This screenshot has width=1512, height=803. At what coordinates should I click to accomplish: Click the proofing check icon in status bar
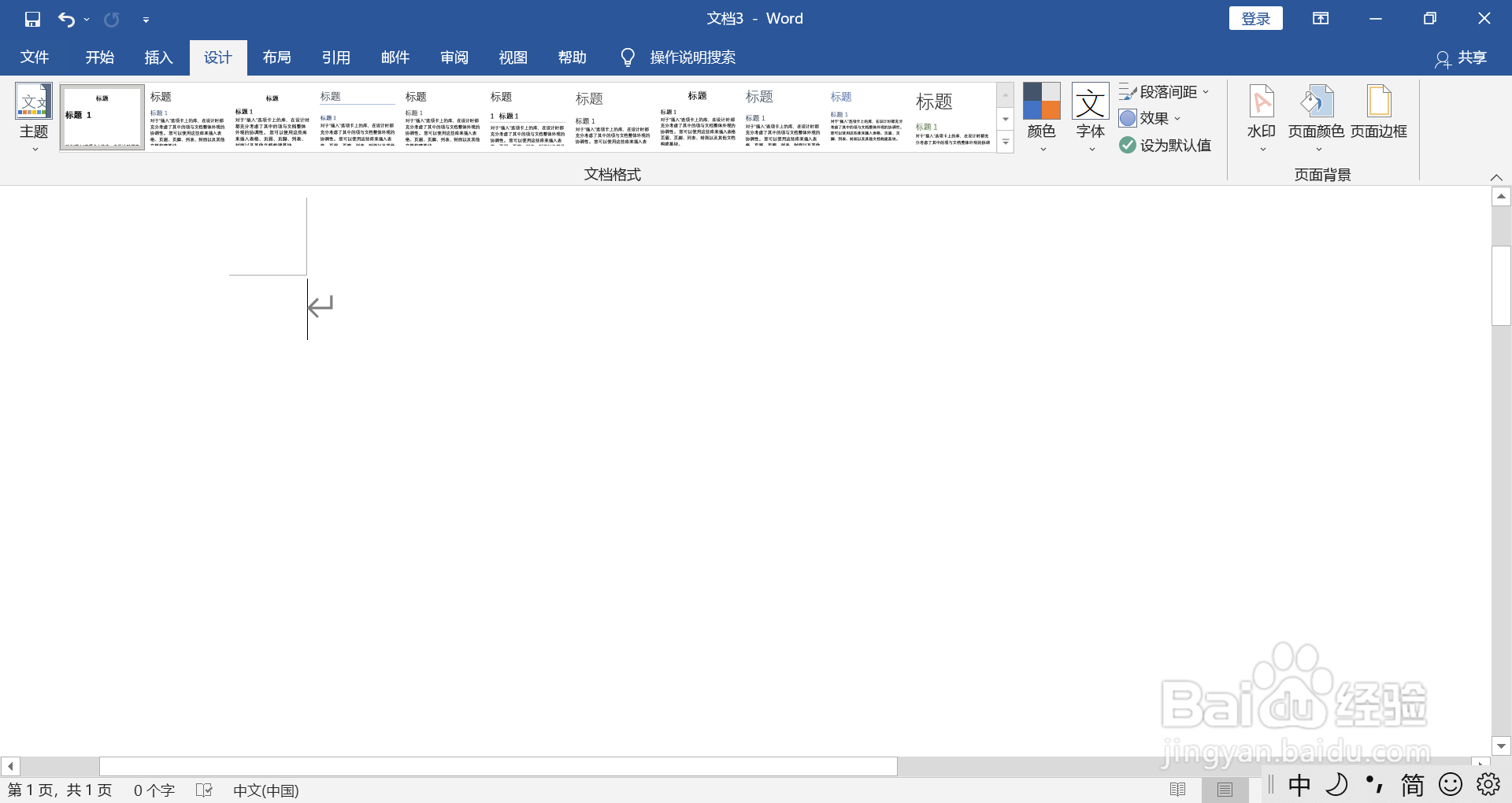(204, 790)
